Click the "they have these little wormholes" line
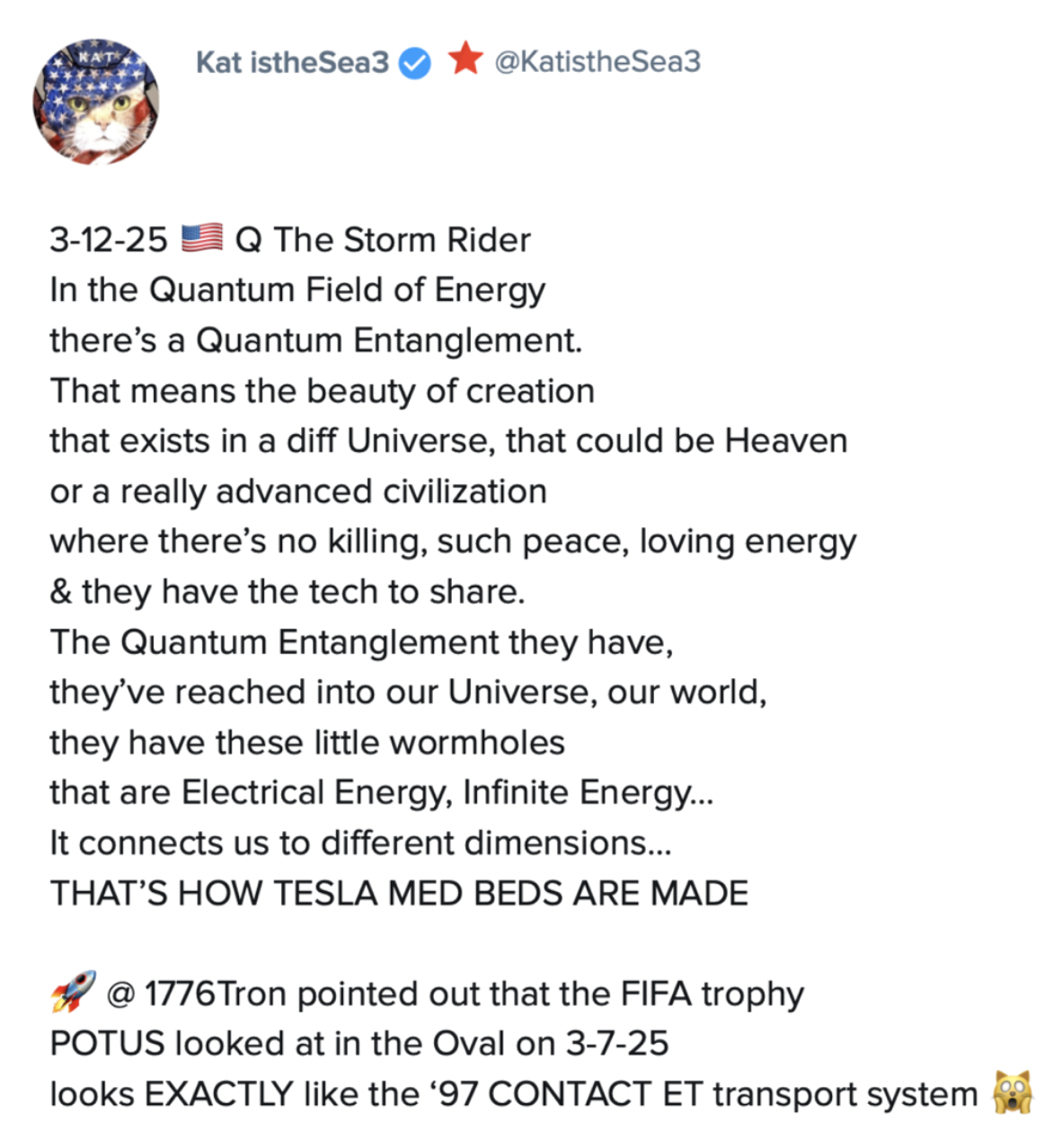1062x1148 pixels. pos(307,742)
